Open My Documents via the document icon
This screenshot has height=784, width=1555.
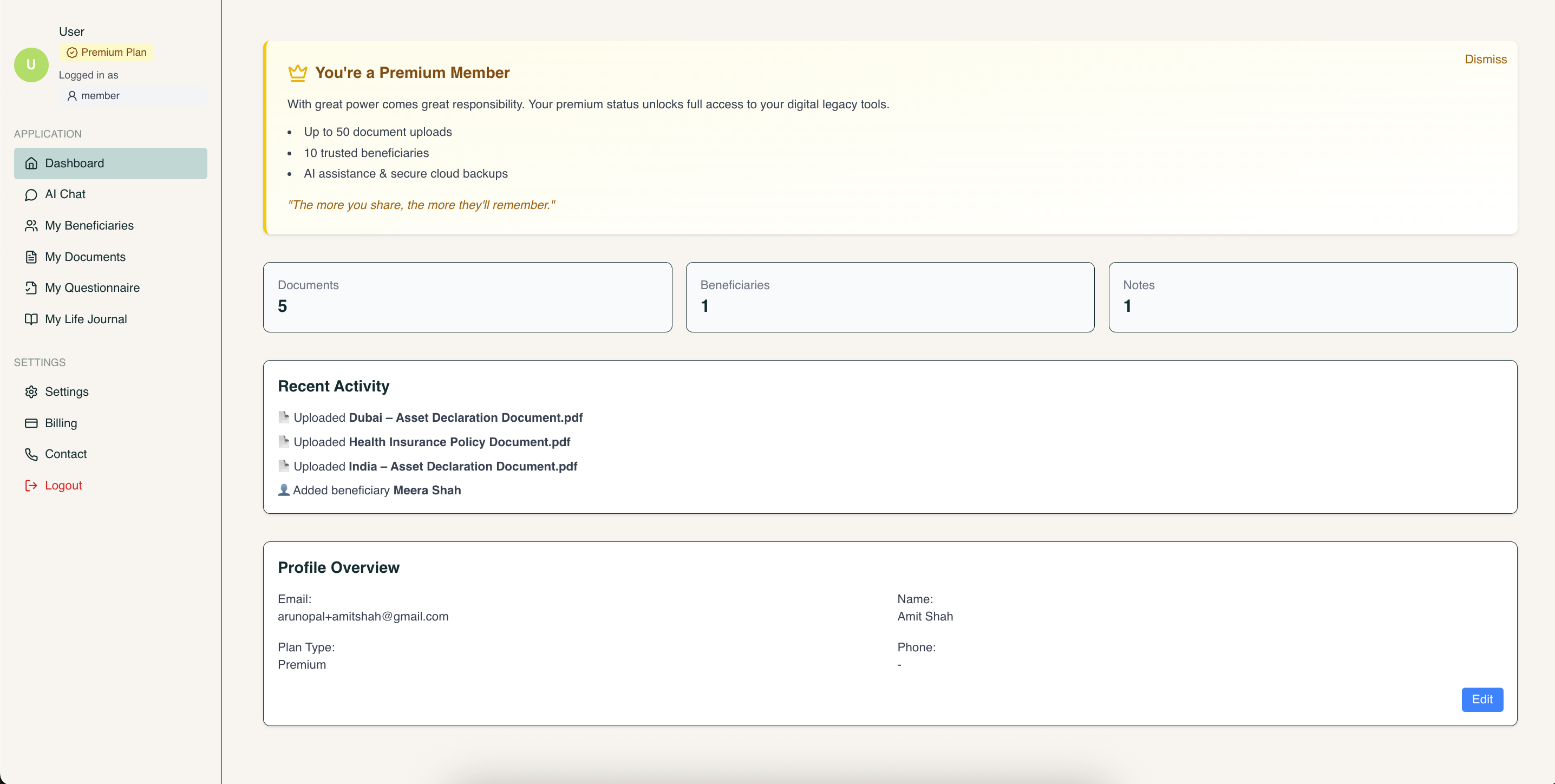(31, 257)
